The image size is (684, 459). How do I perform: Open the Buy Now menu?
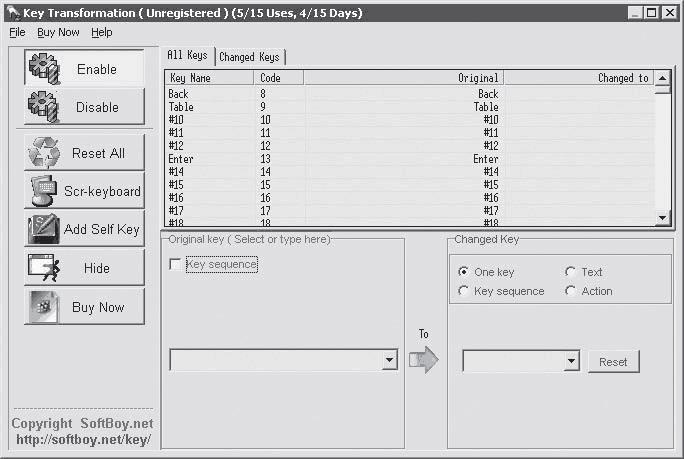pyautogui.click(x=58, y=33)
